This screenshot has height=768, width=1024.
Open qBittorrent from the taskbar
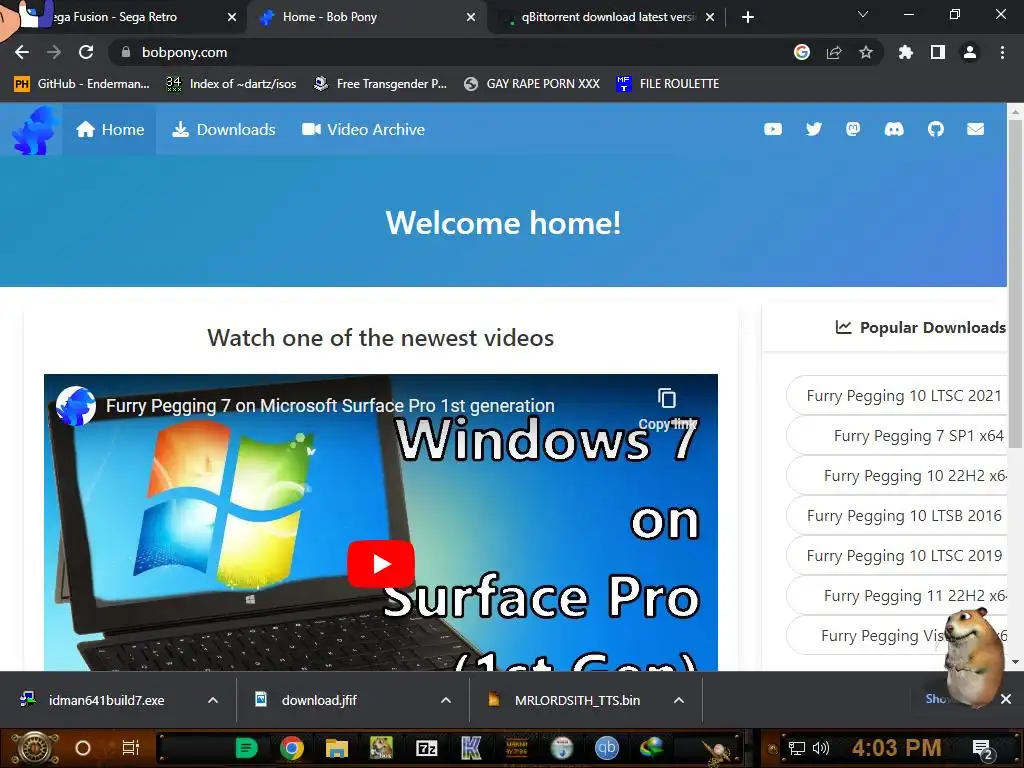(607, 748)
